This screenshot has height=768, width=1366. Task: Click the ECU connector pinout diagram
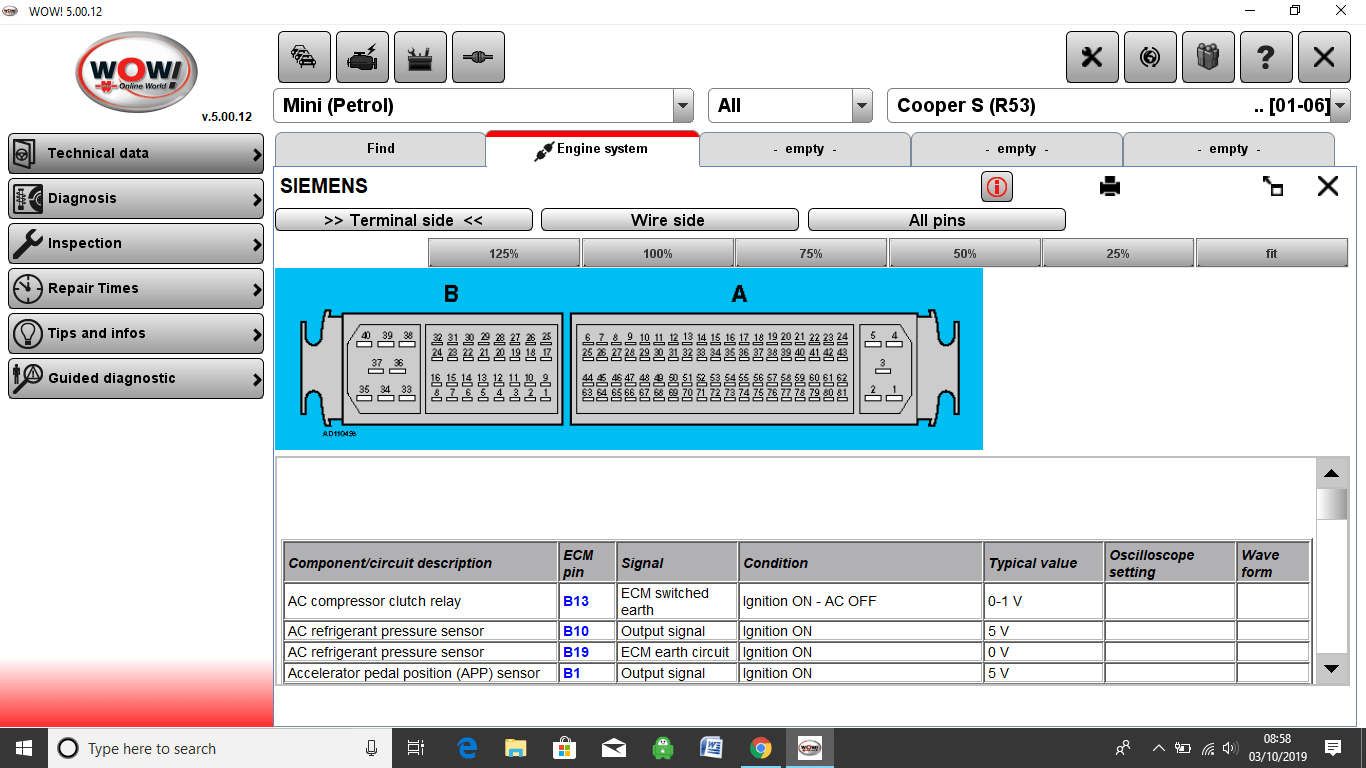pyautogui.click(x=629, y=359)
